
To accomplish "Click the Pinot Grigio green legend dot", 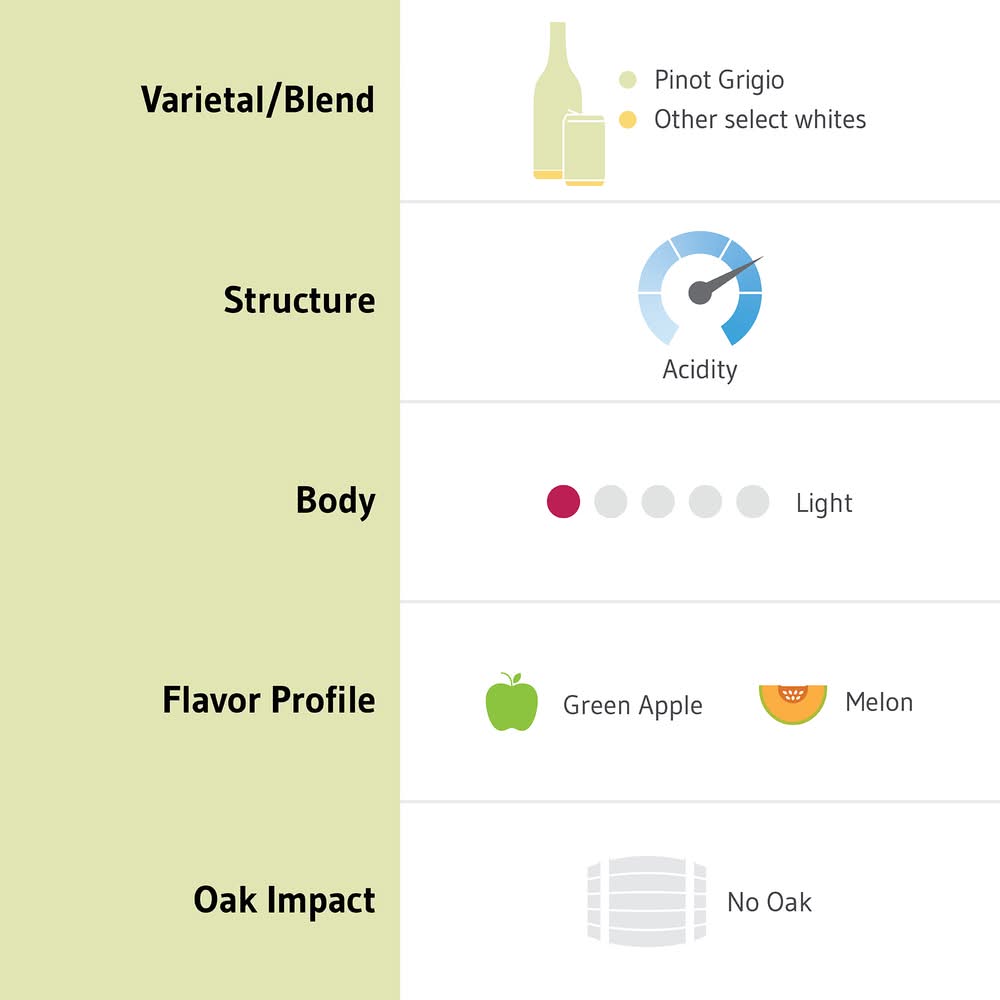I will pyautogui.click(x=628, y=80).
